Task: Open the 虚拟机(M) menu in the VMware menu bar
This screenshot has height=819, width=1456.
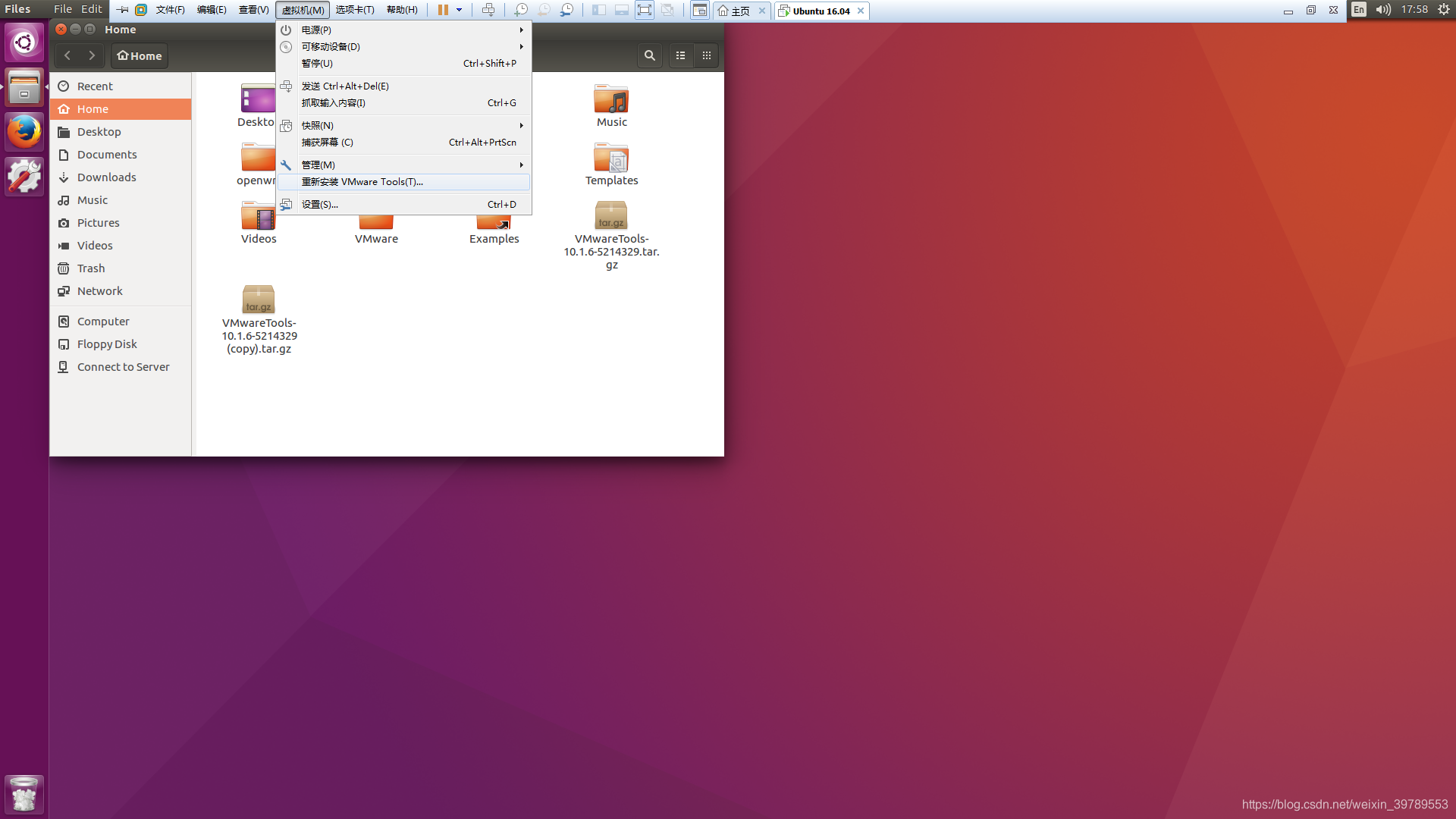Action: tap(303, 10)
